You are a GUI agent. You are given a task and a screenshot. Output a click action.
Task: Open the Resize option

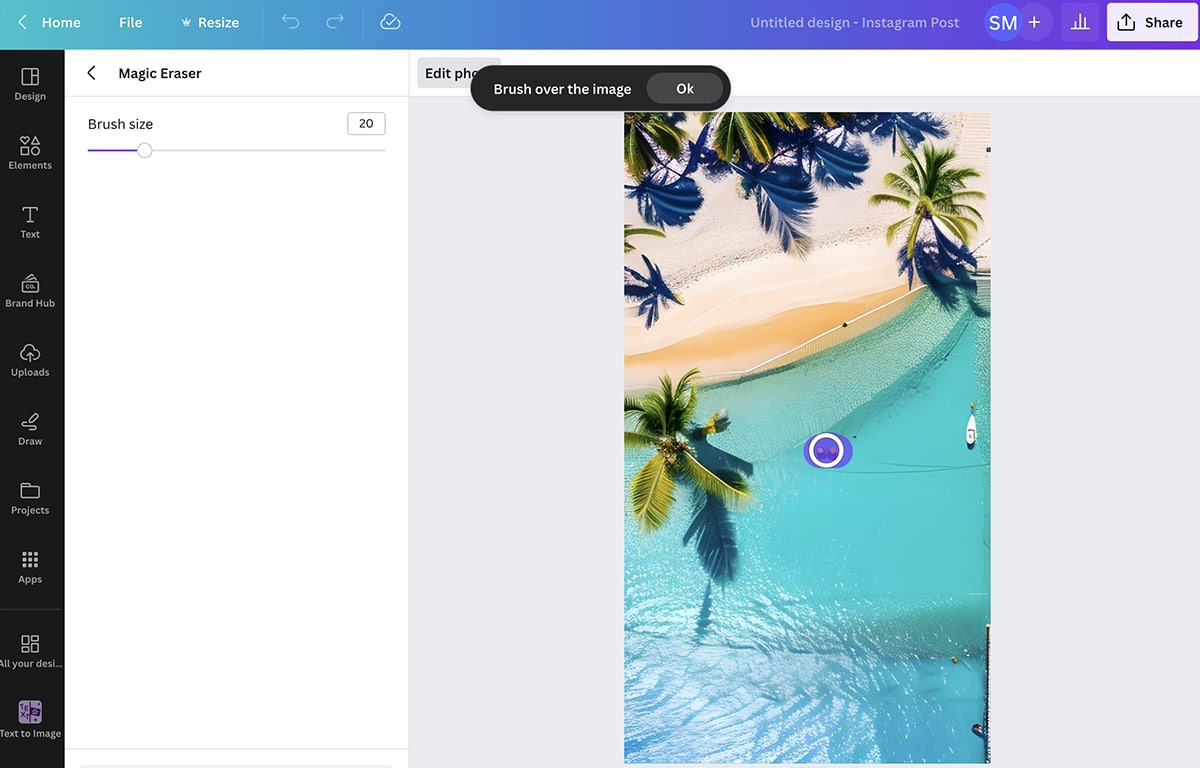click(x=209, y=22)
